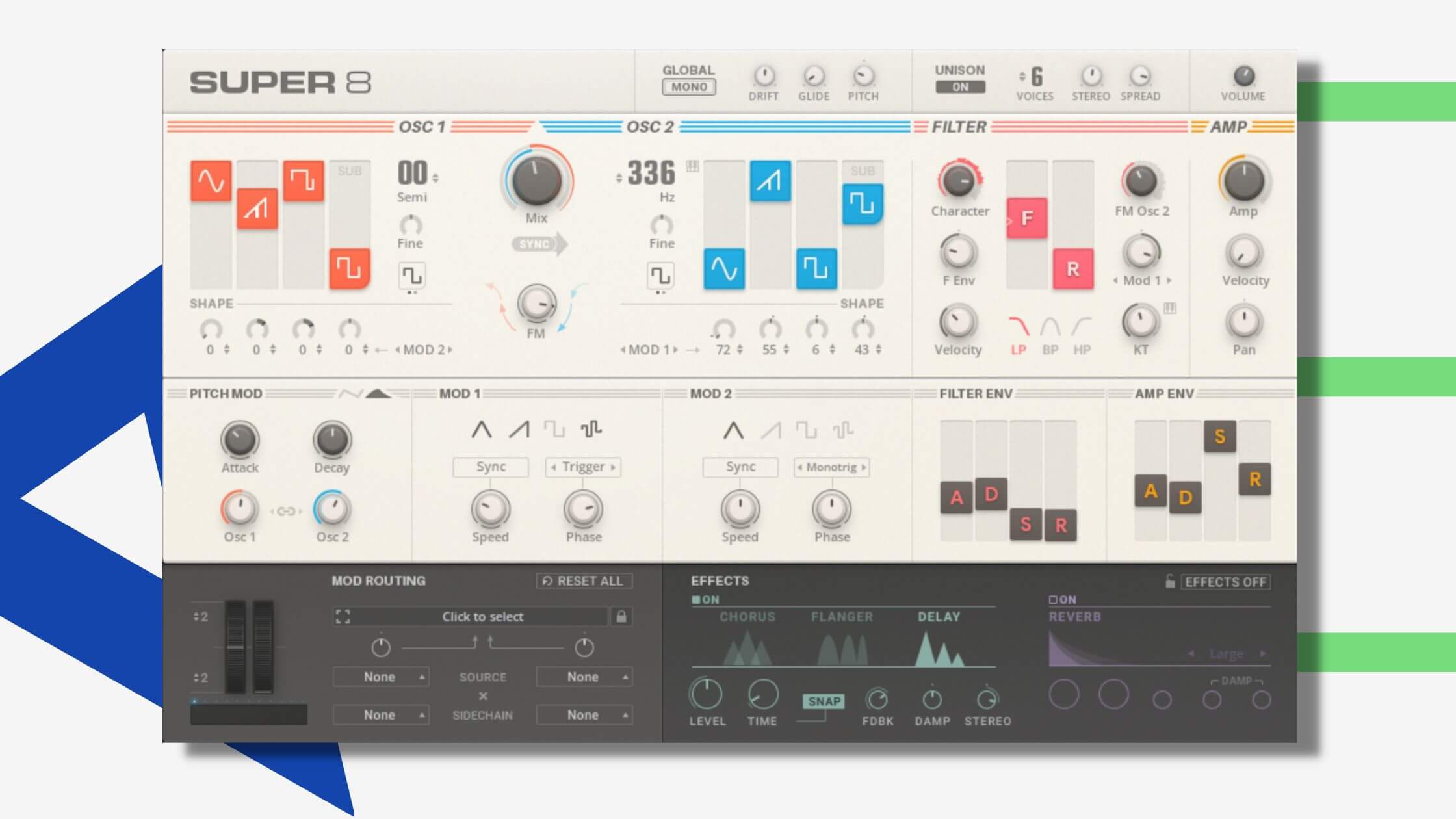Select MOD 1 sawtooth LFO shape
Screen dimensions: 1456x819
[519, 430]
